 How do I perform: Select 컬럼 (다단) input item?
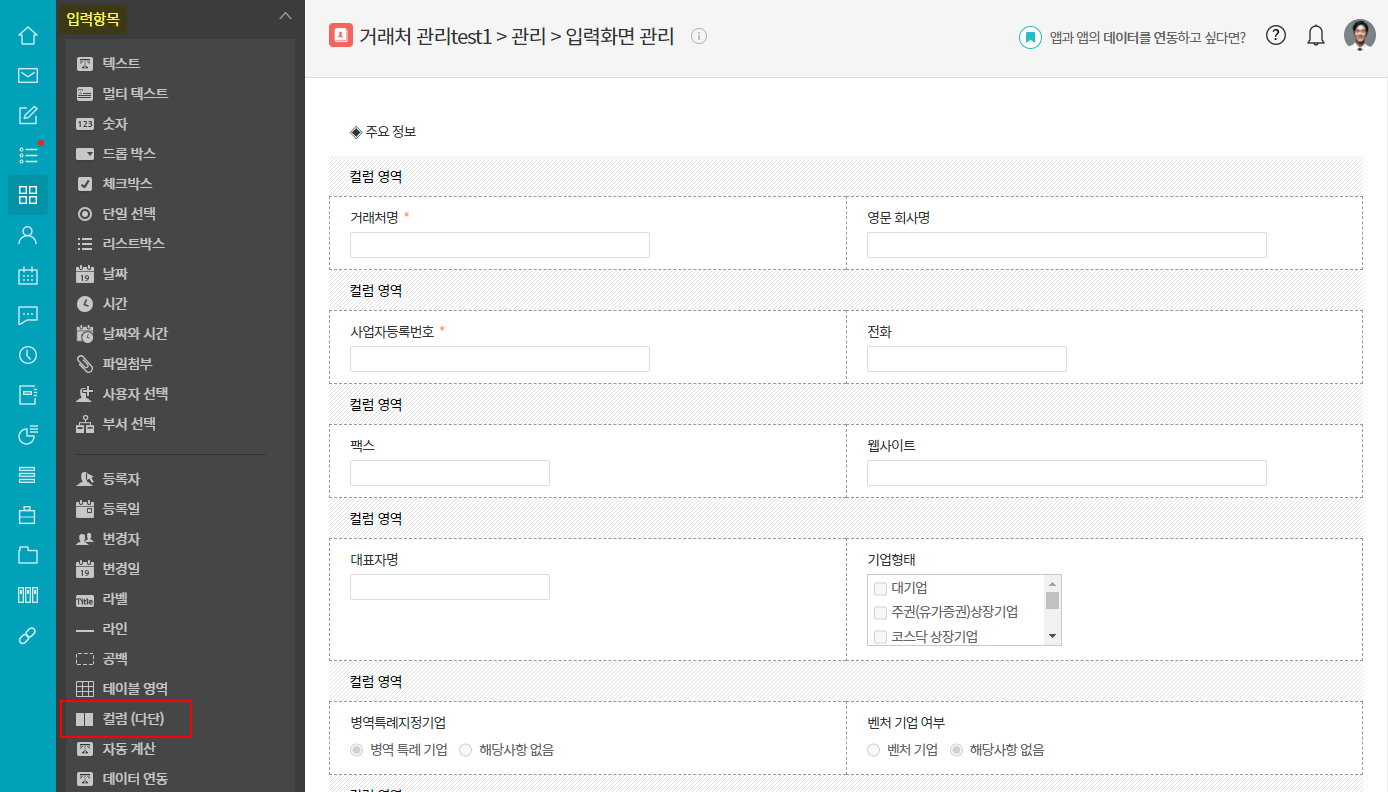pos(132,719)
